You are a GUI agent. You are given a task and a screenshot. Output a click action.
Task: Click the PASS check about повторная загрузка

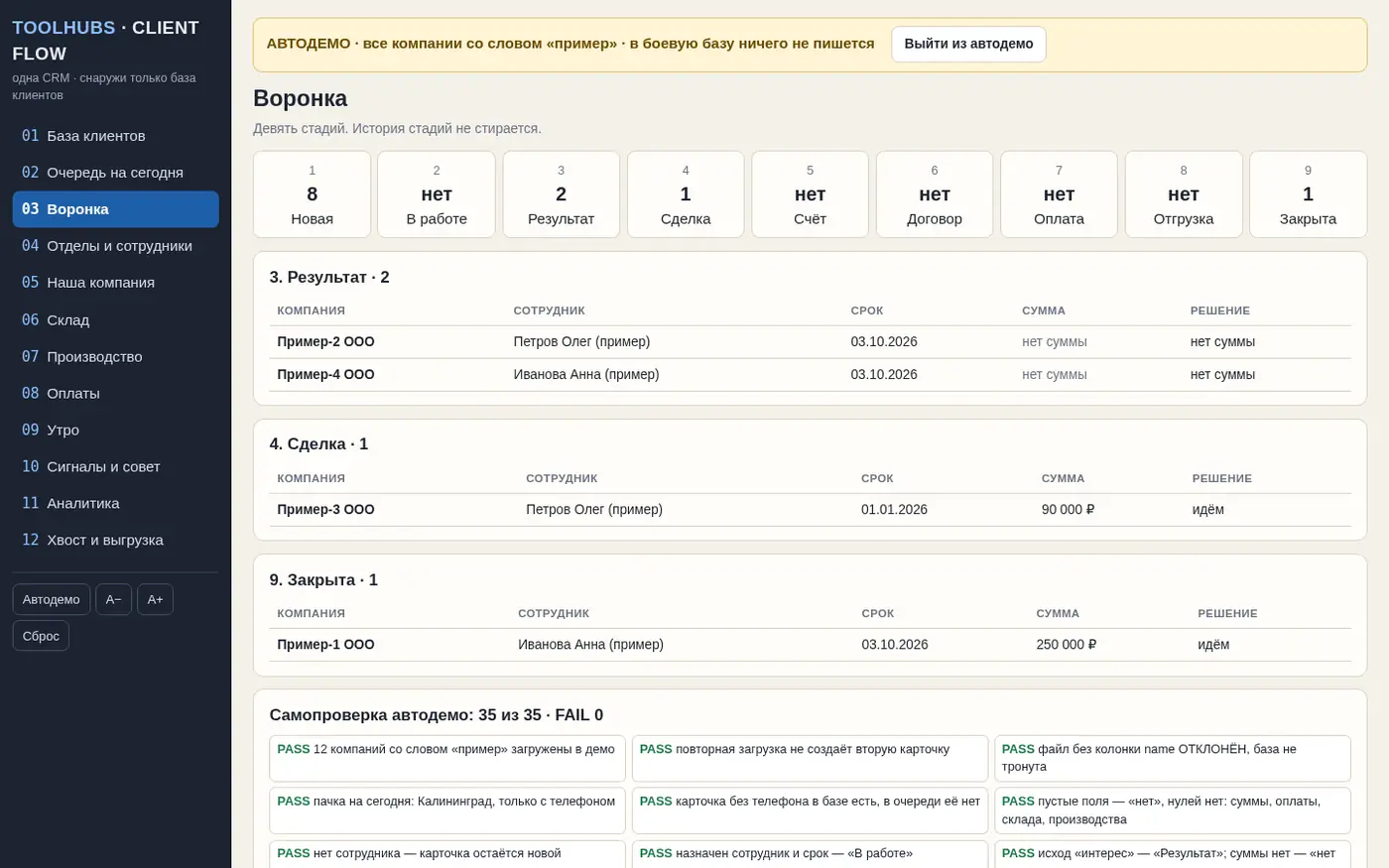[x=810, y=758]
